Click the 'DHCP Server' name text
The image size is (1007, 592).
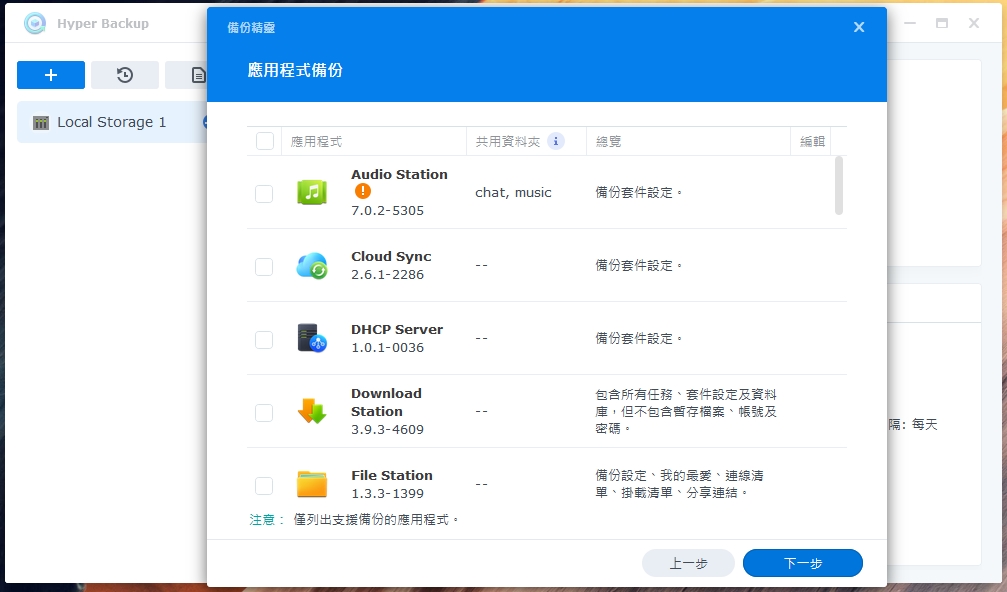397,329
